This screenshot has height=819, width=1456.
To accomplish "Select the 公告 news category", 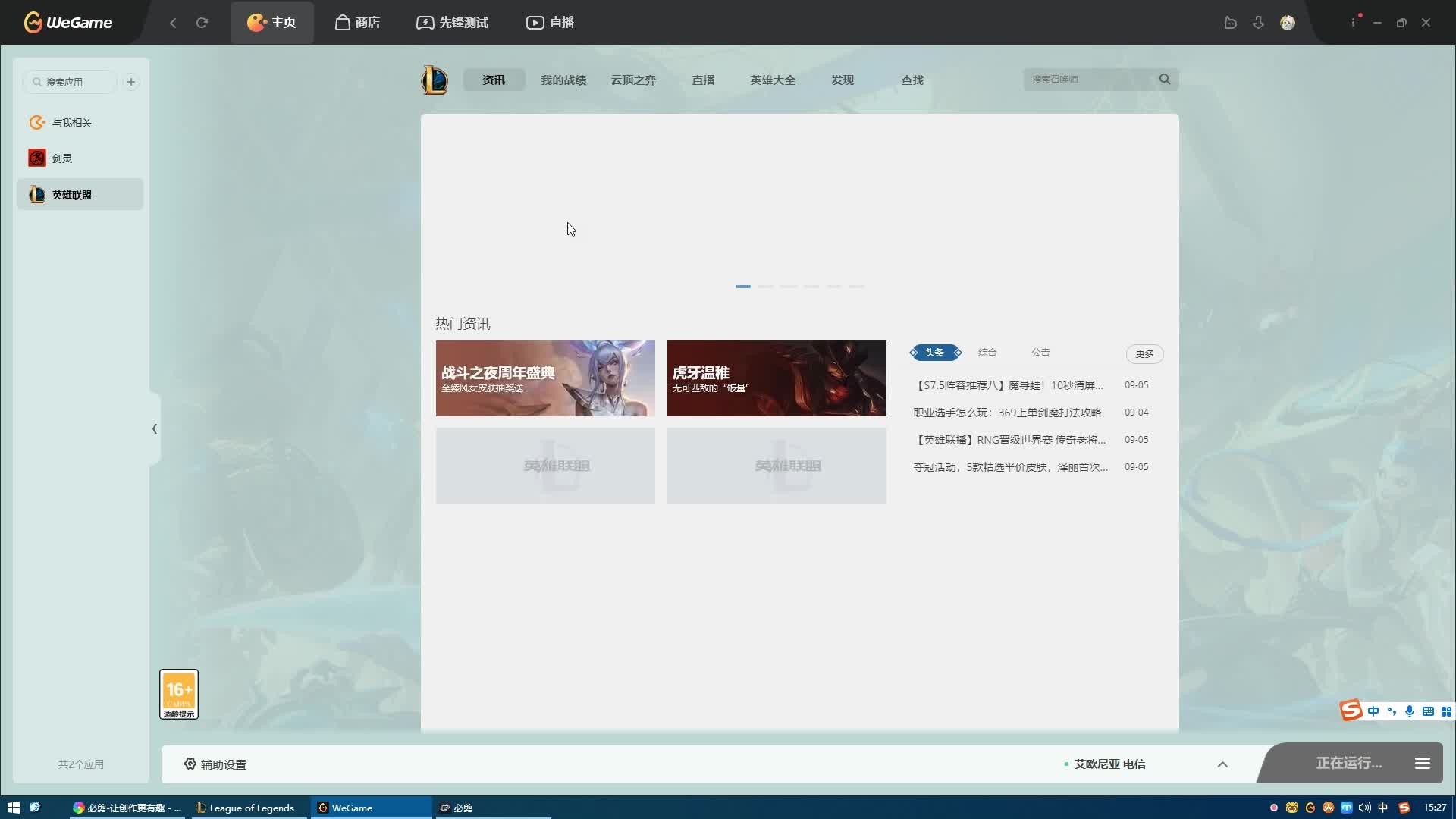I will (x=1040, y=353).
